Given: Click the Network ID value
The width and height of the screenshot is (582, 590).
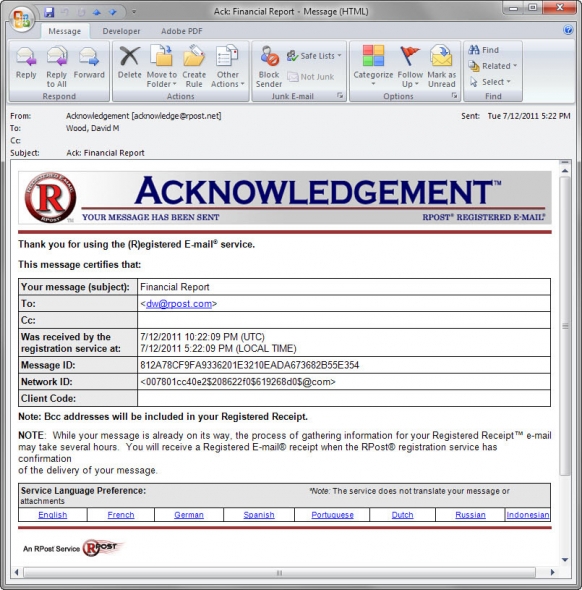Looking at the screenshot, I should (x=238, y=382).
